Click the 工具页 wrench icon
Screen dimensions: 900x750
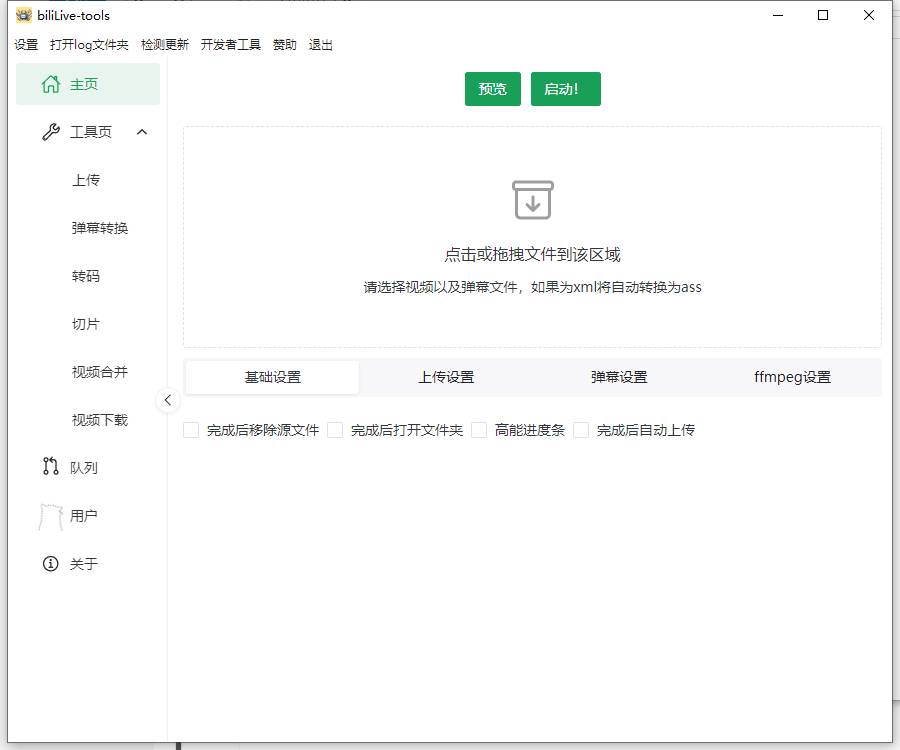point(51,131)
